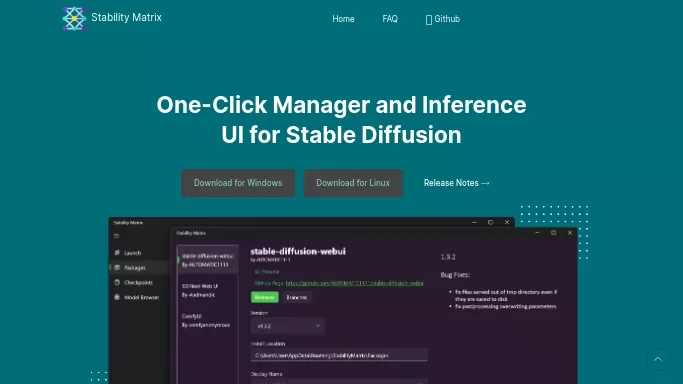Open the Release Notes link
Viewport: 683px width, 384px height.
[x=456, y=183]
